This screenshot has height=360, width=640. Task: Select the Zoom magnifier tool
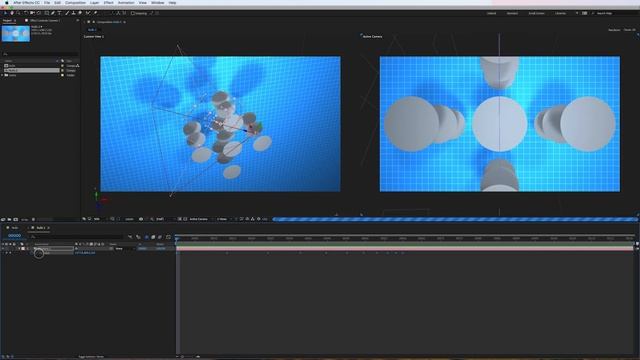(x=18, y=13)
